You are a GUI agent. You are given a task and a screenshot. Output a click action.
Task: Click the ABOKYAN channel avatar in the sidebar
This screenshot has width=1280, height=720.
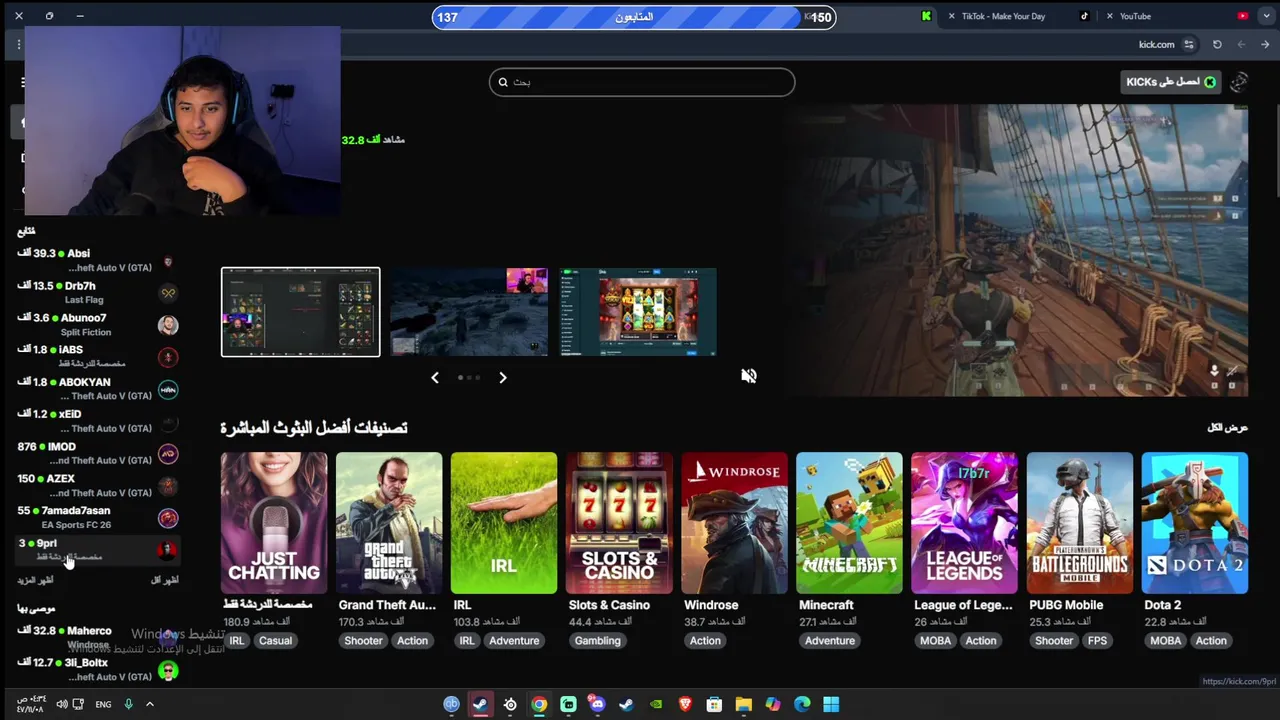click(x=168, y=389)
